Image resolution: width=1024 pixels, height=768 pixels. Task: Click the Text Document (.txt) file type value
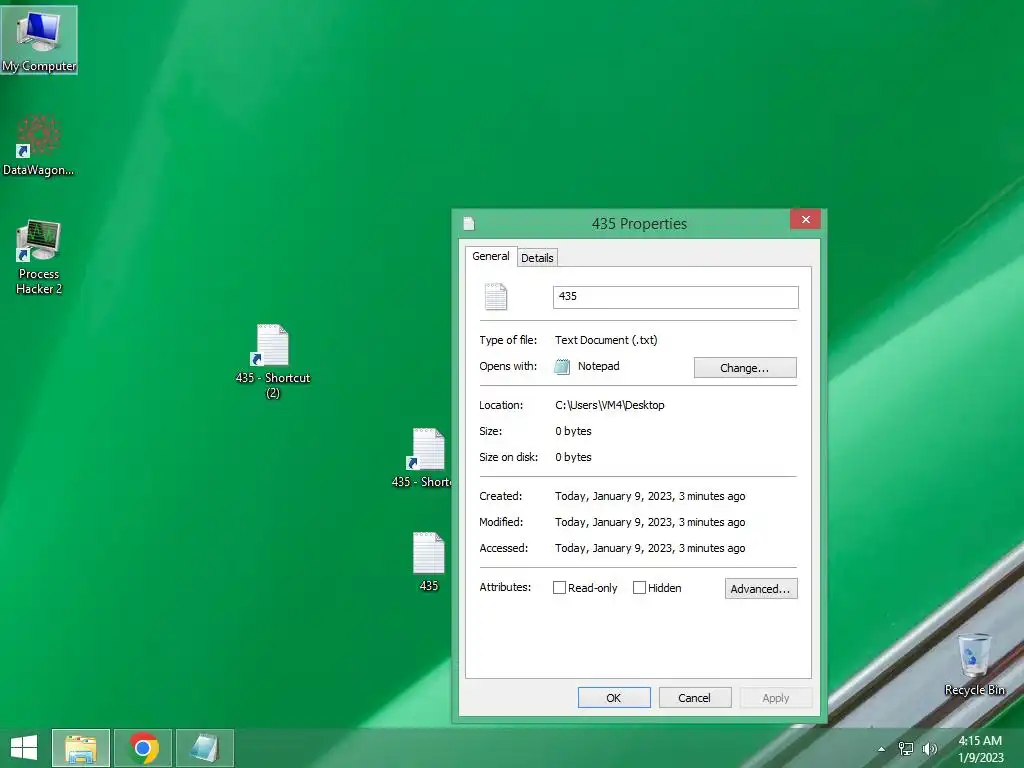coord(606,340)
